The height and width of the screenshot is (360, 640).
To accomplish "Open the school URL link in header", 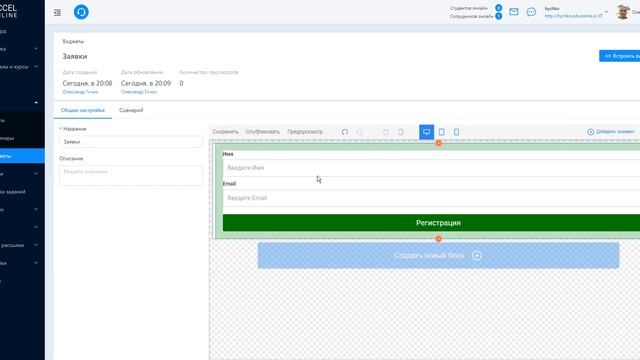I will point(573,16).
